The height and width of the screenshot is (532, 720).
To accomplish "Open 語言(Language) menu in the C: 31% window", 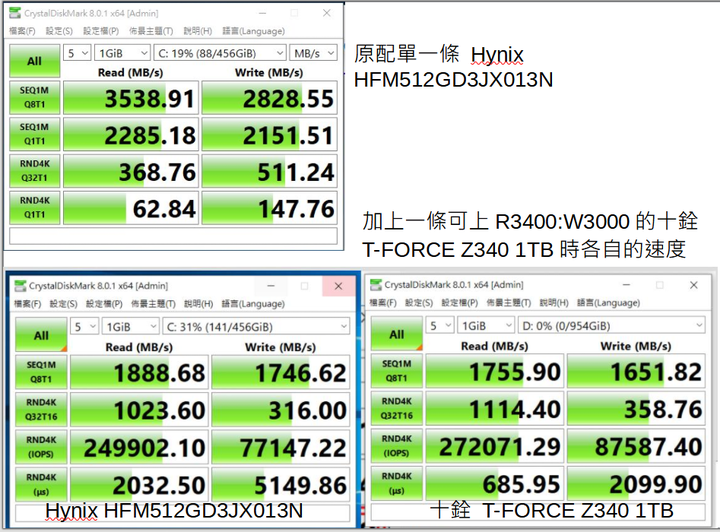I will pos(253,304).
